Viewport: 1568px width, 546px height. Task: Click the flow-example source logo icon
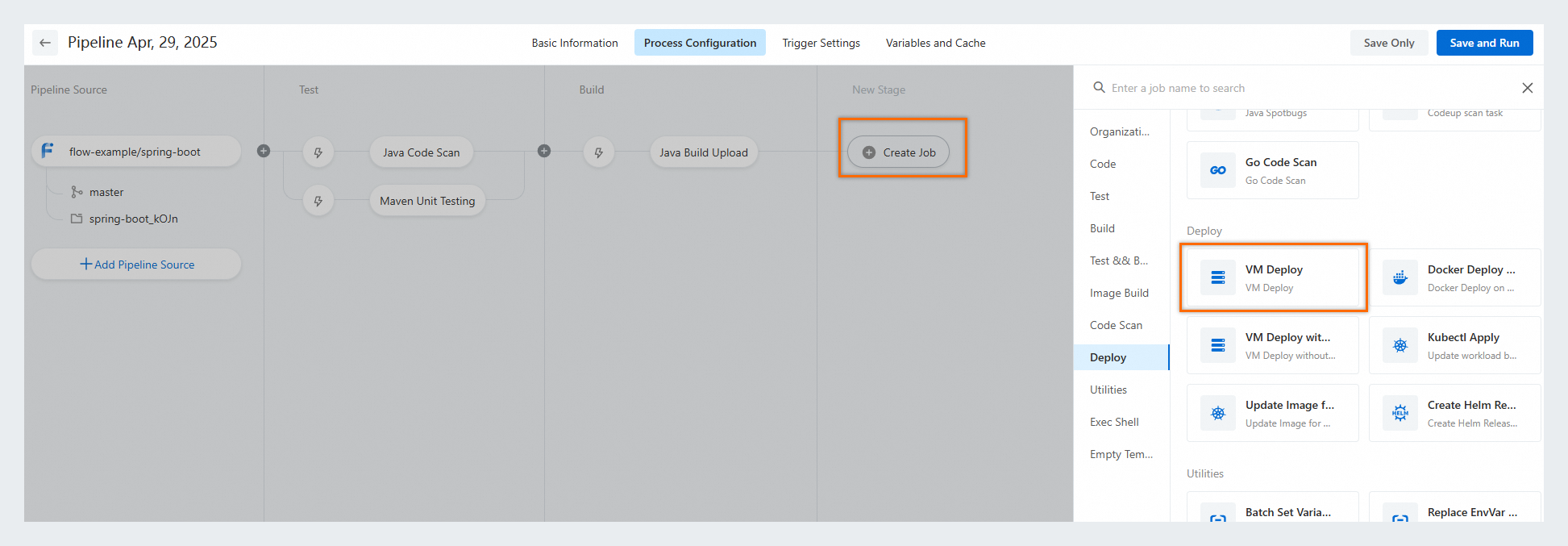pyautogui.click(x=48, y=151)
